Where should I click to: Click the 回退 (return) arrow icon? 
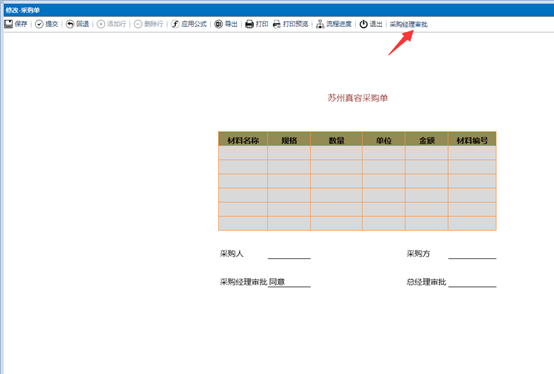(70, 24)
